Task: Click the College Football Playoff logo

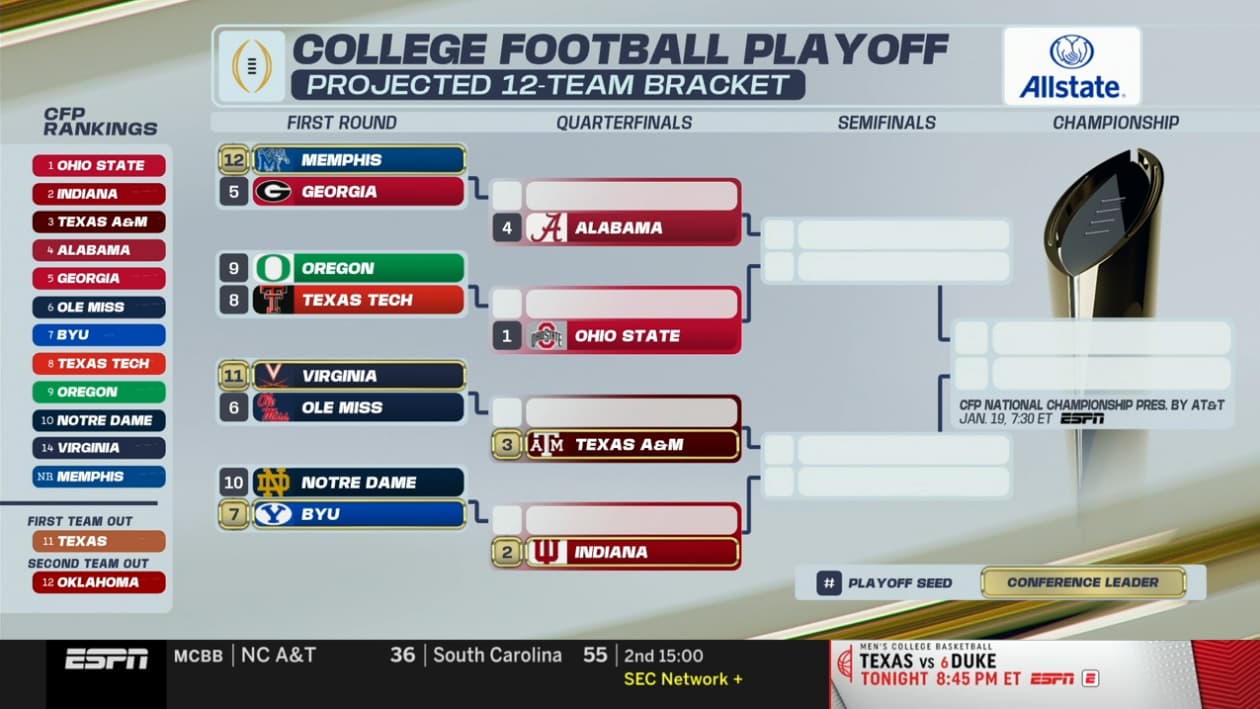Action: tap(251, 66)
